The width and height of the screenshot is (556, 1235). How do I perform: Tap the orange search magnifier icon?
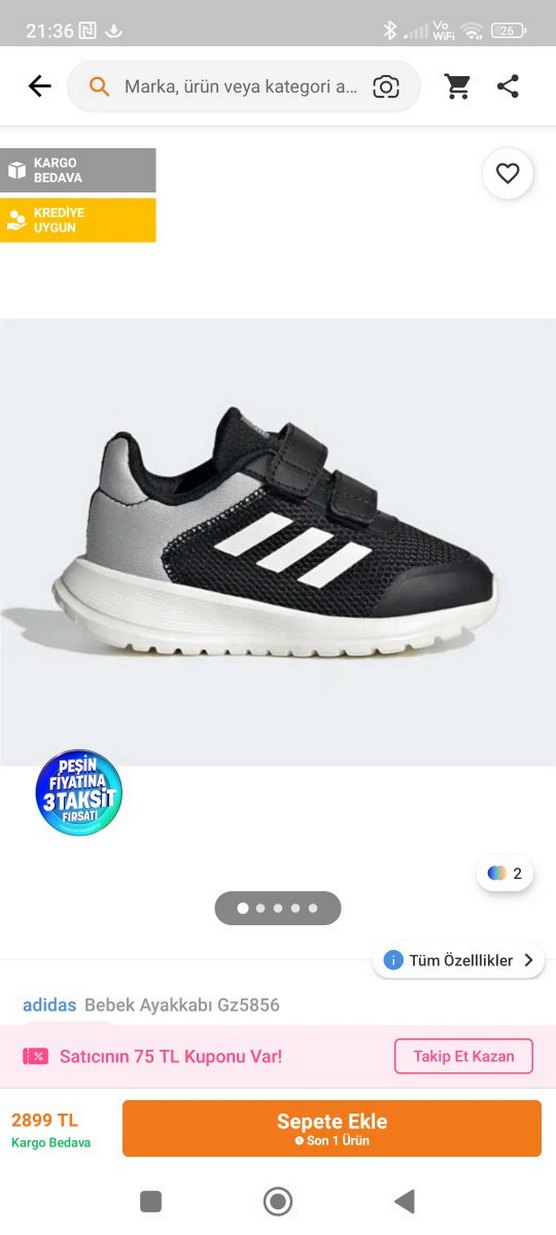[99, 87]
